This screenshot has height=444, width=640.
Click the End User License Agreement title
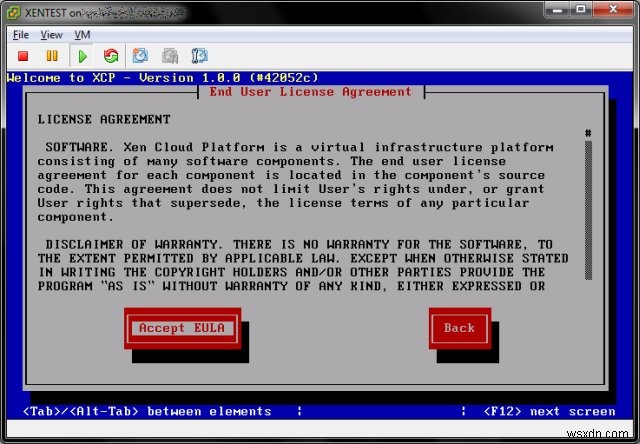(x=311, y=92)
